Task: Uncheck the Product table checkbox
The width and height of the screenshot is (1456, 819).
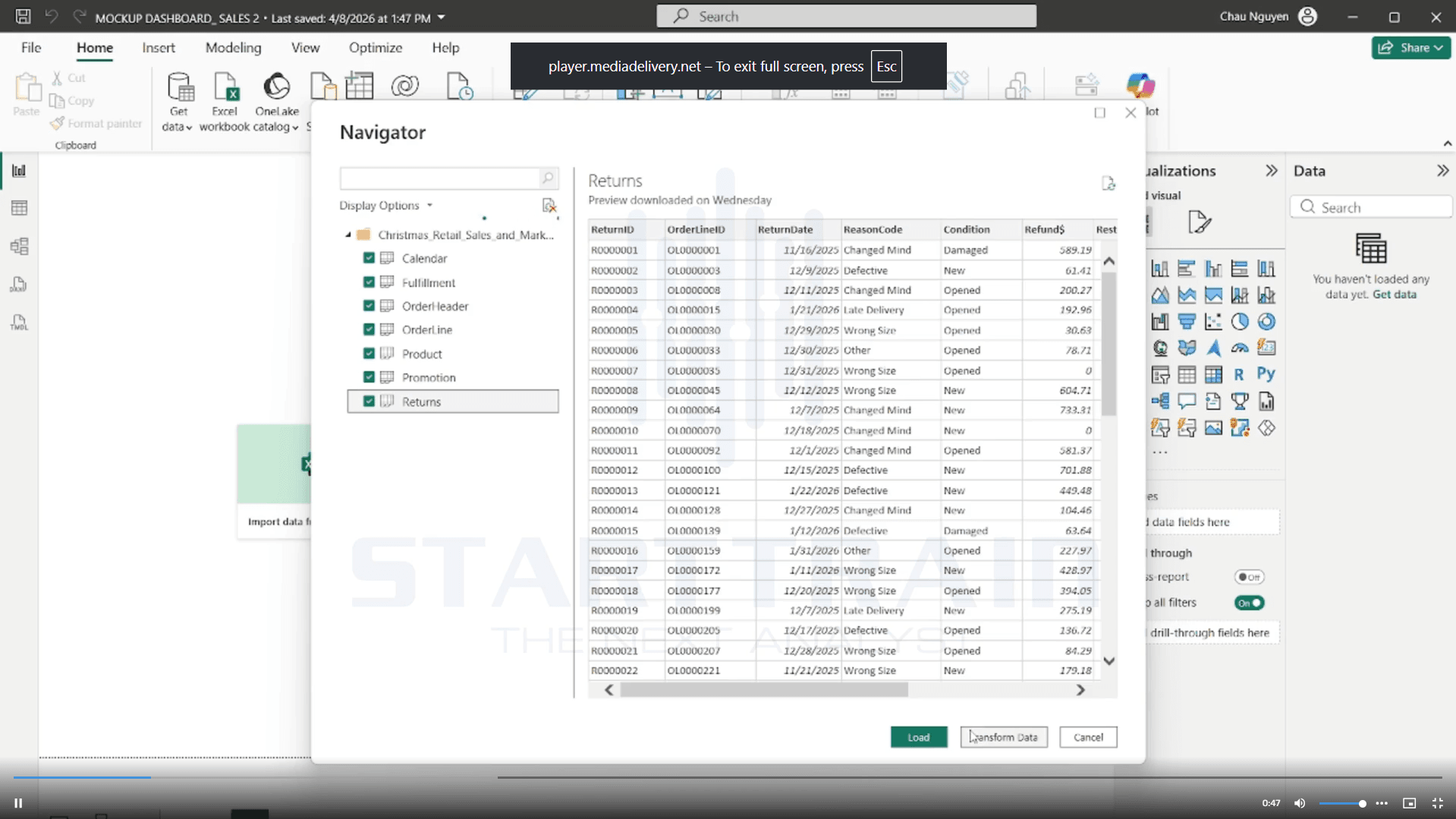Action: (369, 354)
